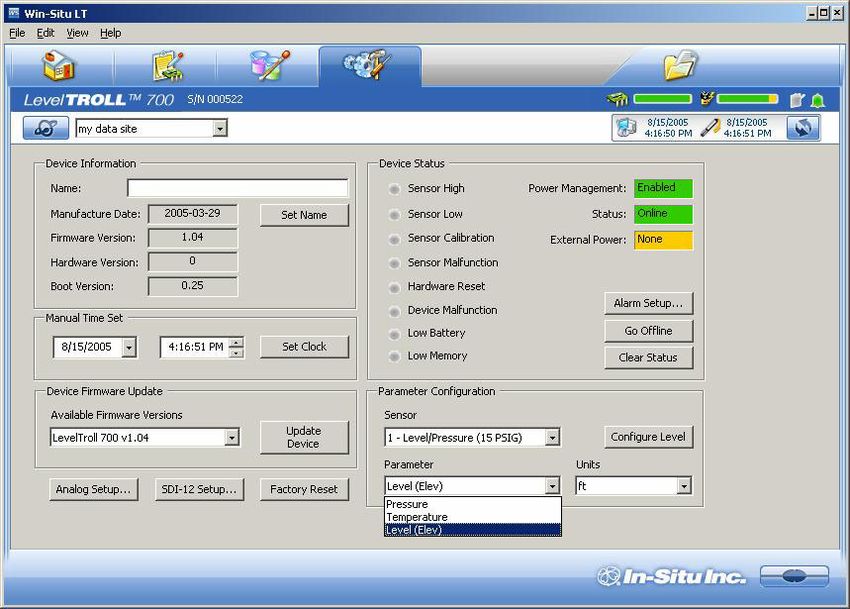Open the View menu
Screen dimensions: 850x609
[x=78, y=33]
